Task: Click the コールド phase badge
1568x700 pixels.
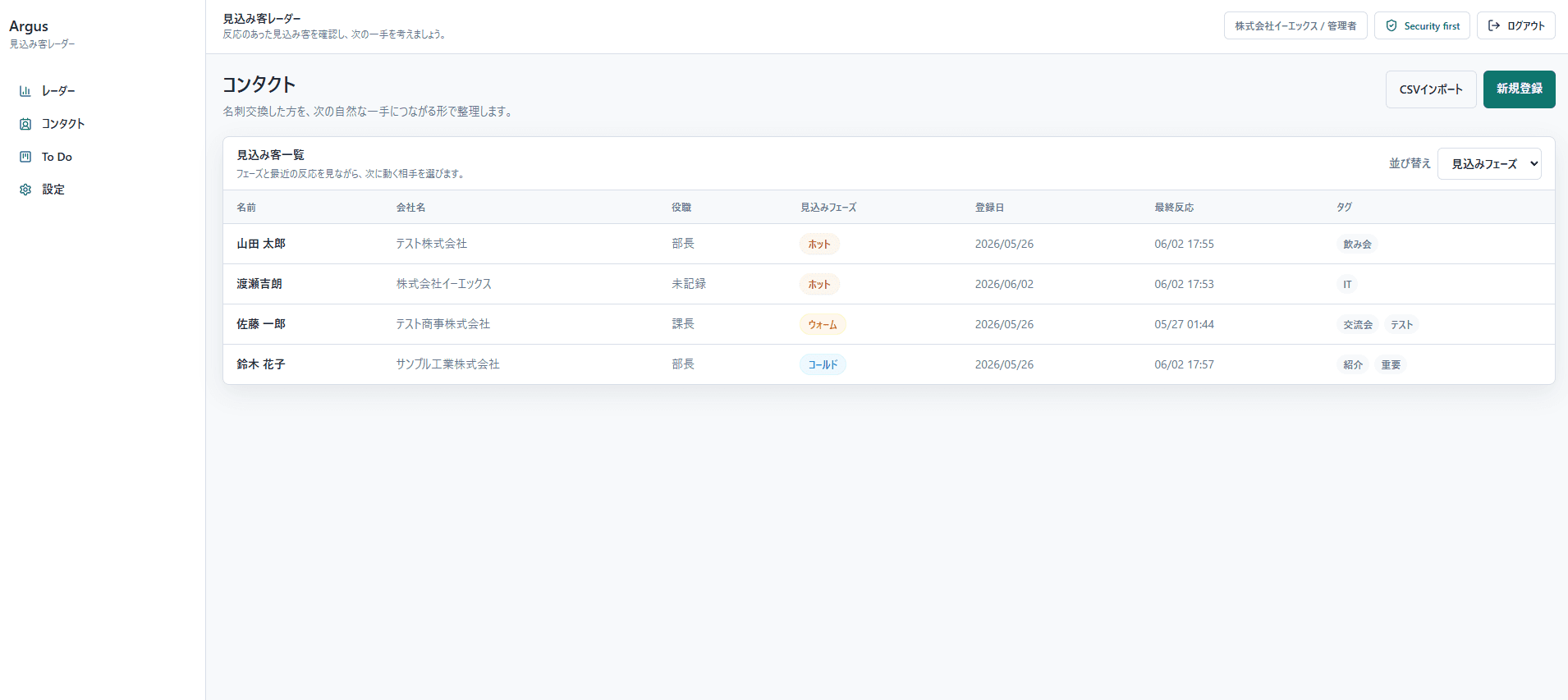Action: point(823,364)
